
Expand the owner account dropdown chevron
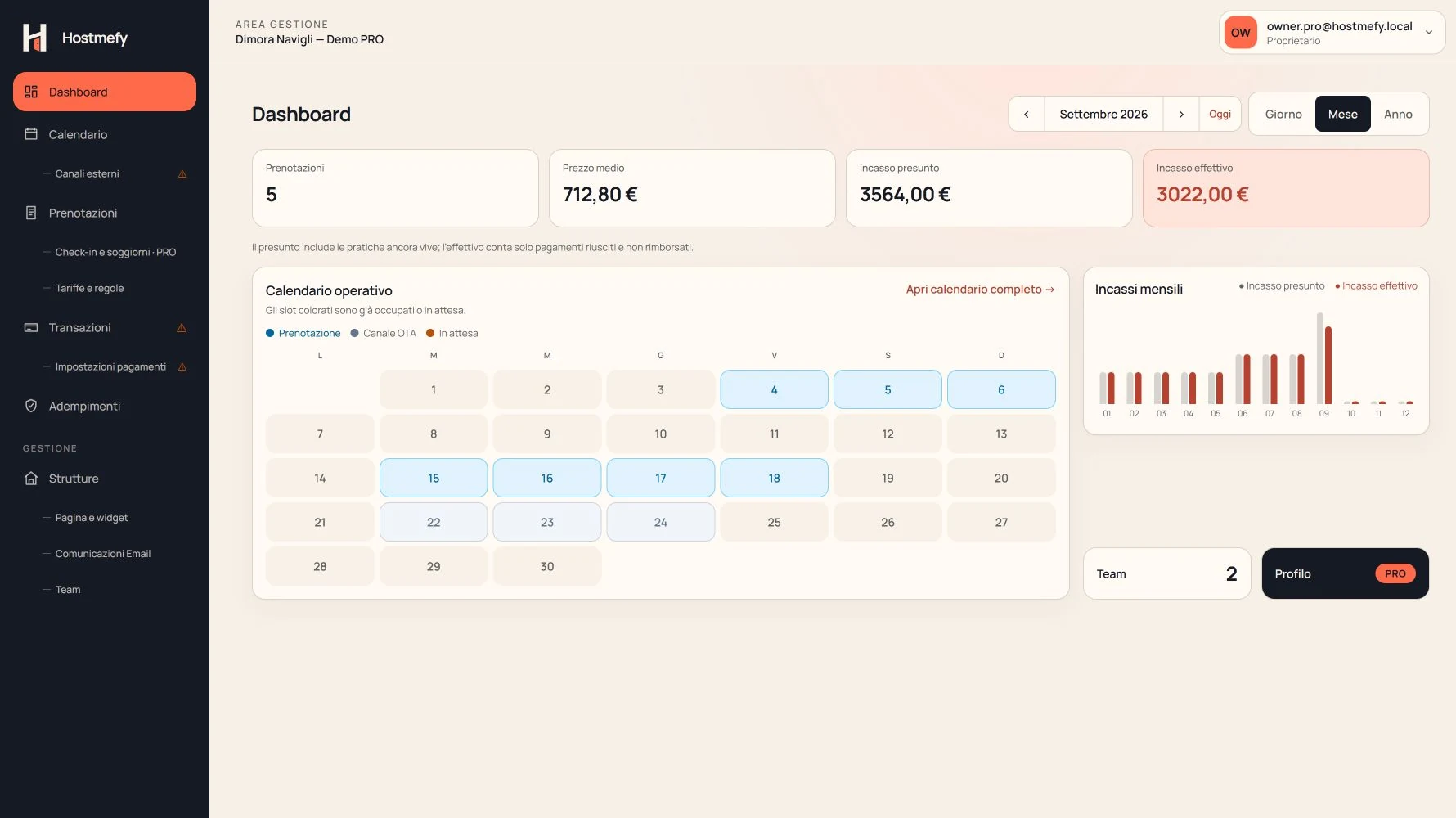pos(1429,33)
